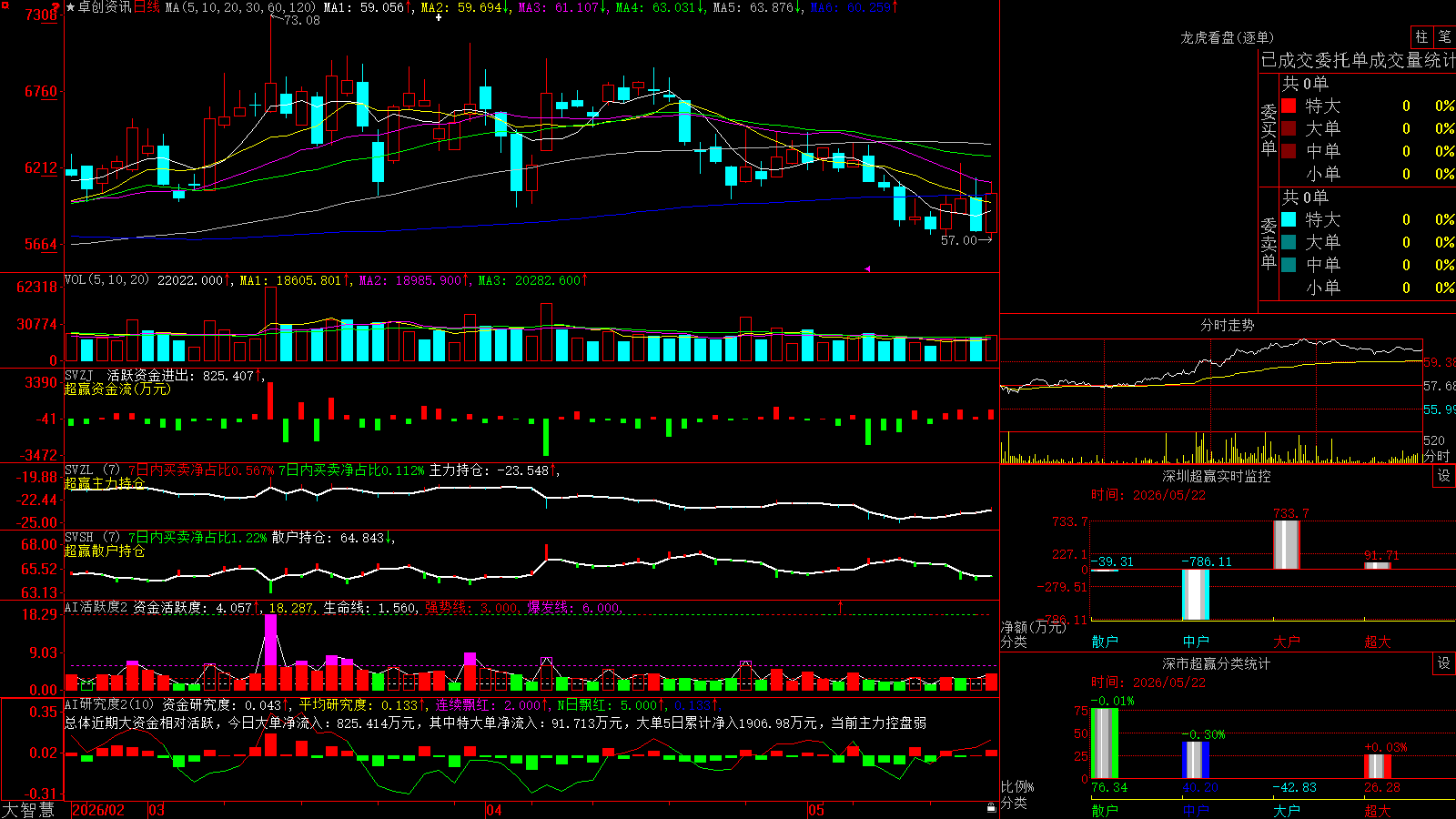1456x819 pixels.
Task: Click the red 特大 swatch under 委买单
Action: 1289,106
